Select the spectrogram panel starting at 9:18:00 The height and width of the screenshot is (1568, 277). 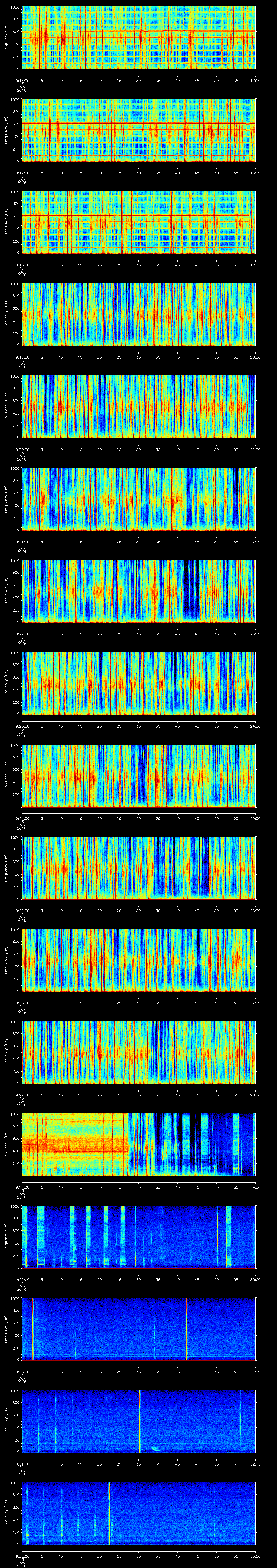point(139,222)
